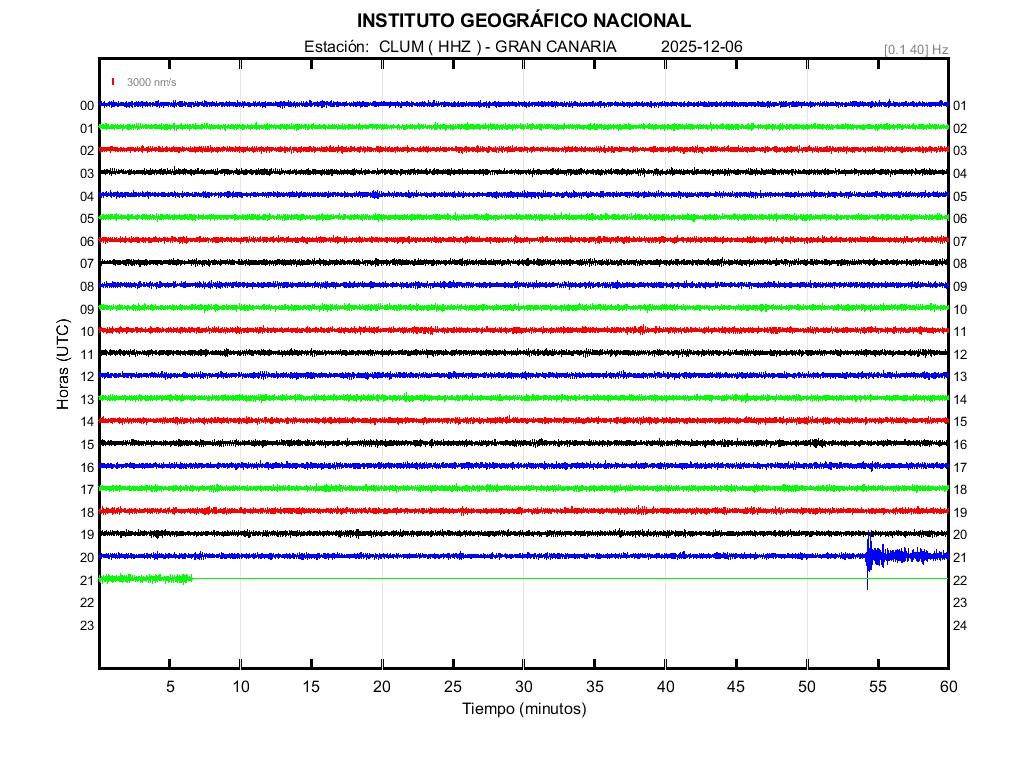This screenshot has height=768, width=1024.
Task: Click the 30 minute tick label on the time axis
Action: point(523,686)
